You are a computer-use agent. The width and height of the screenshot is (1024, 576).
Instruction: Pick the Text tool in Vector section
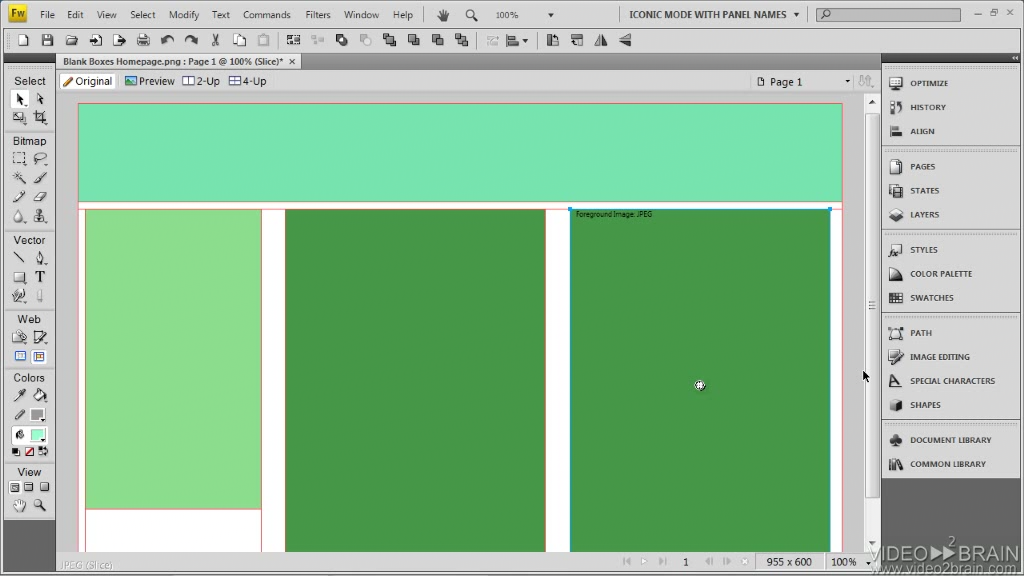(x=40, y=277)
